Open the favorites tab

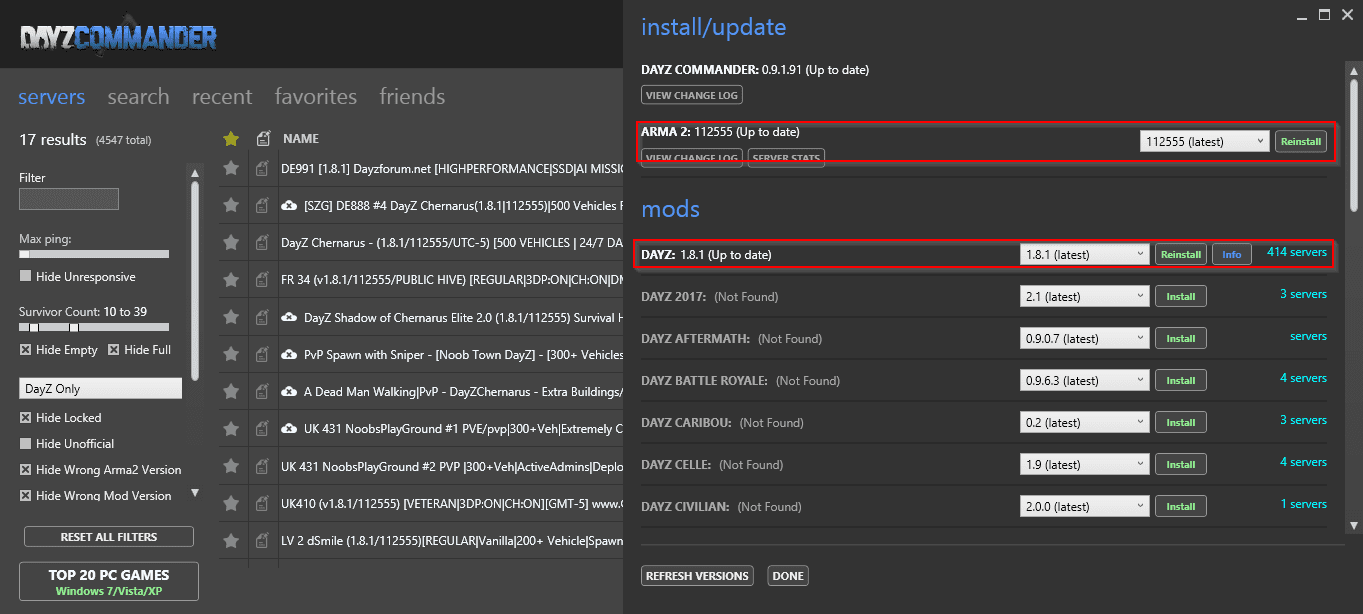pos(316,97)
